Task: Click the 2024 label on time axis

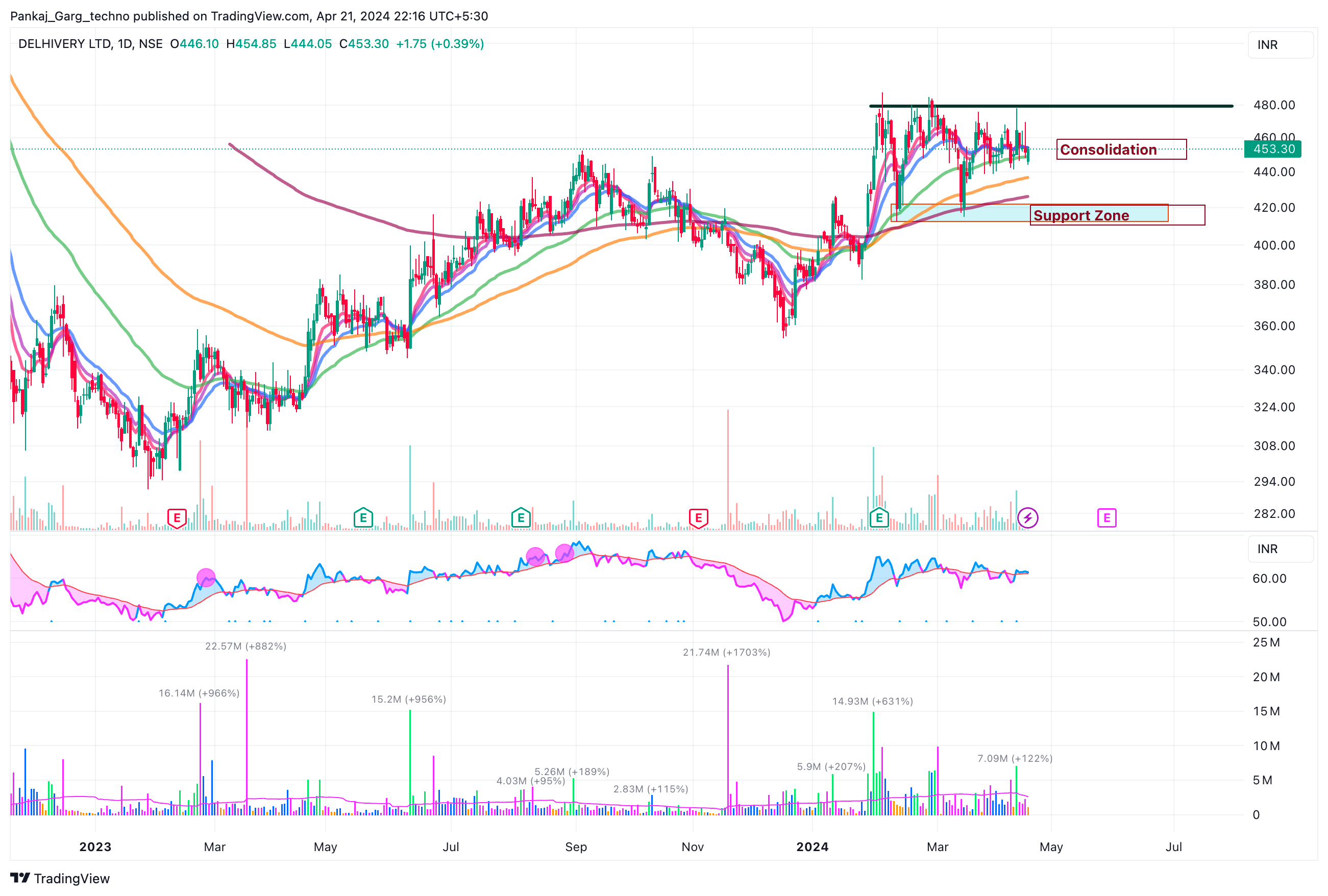Action: [x=812, y=847]
